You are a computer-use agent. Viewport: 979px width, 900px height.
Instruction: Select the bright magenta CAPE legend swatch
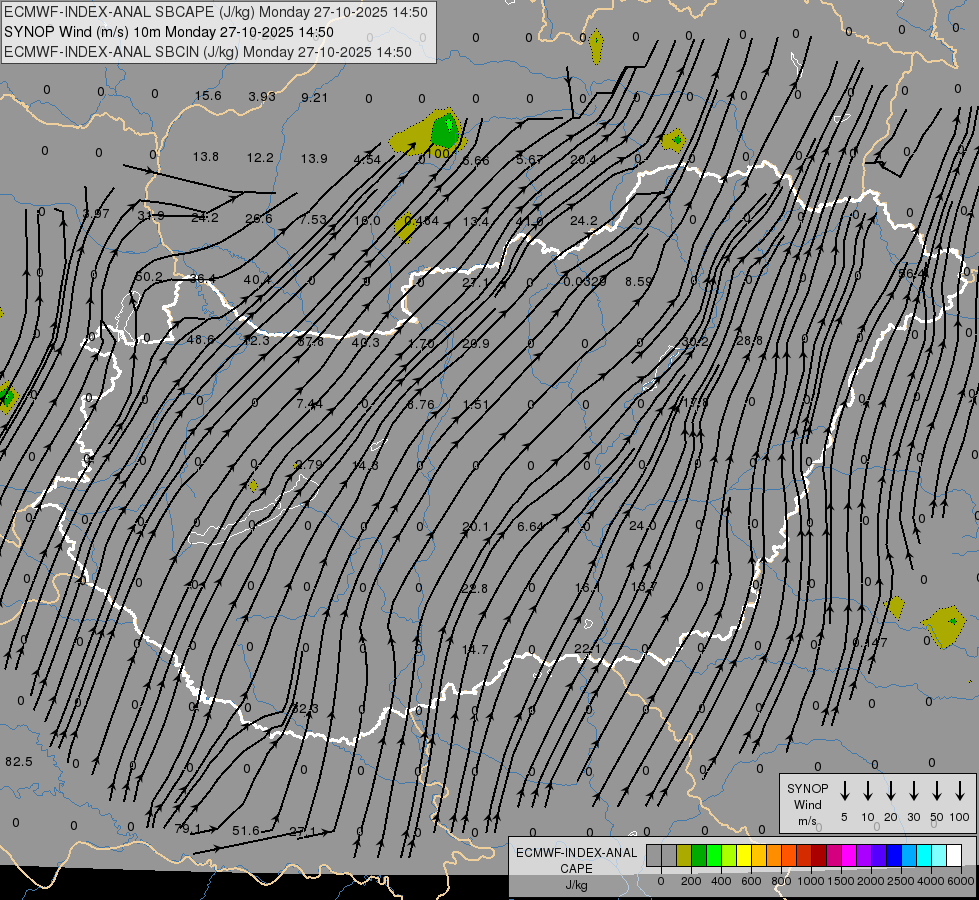(849, 856)
